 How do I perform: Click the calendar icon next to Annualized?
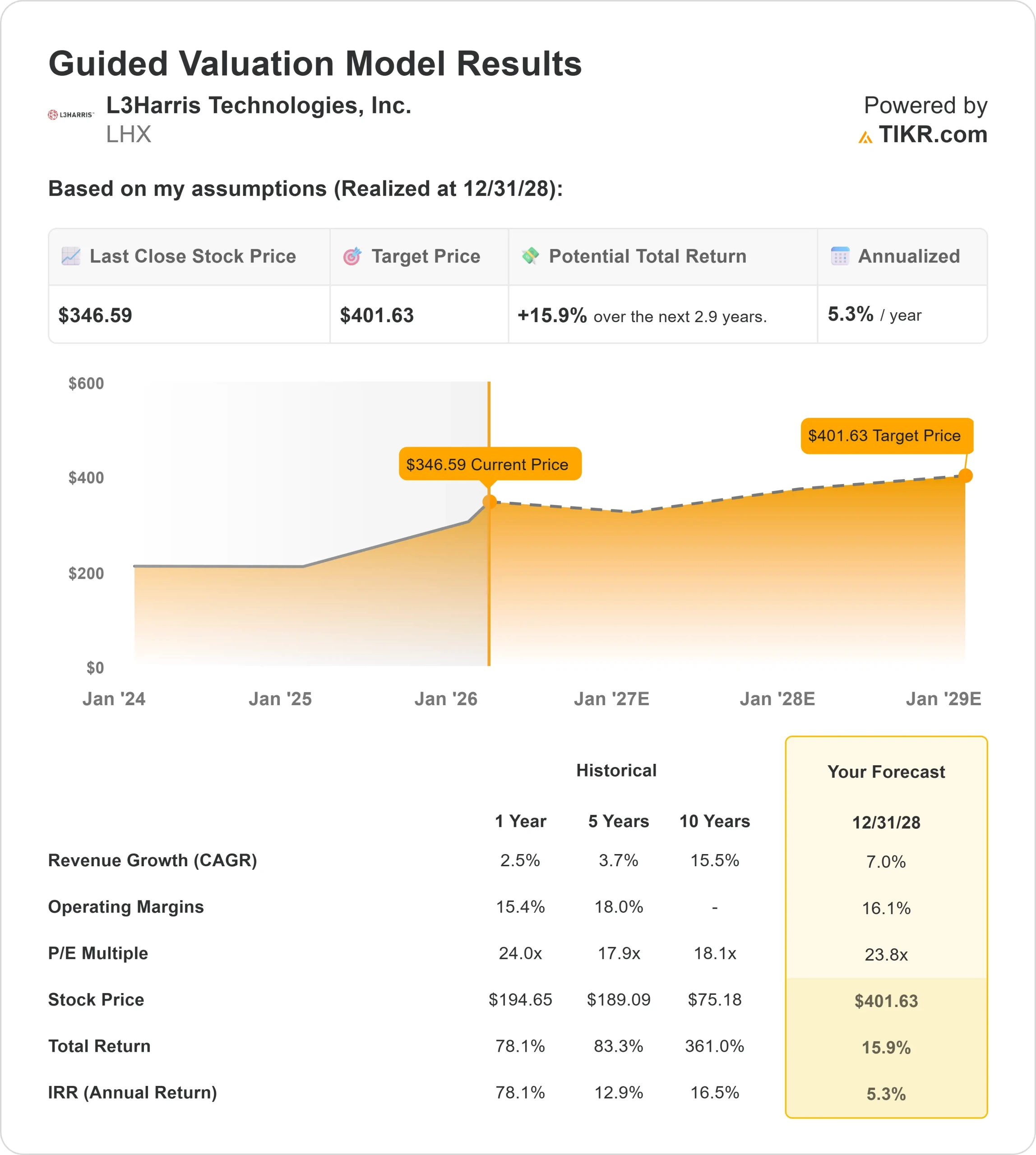point(841,257)
